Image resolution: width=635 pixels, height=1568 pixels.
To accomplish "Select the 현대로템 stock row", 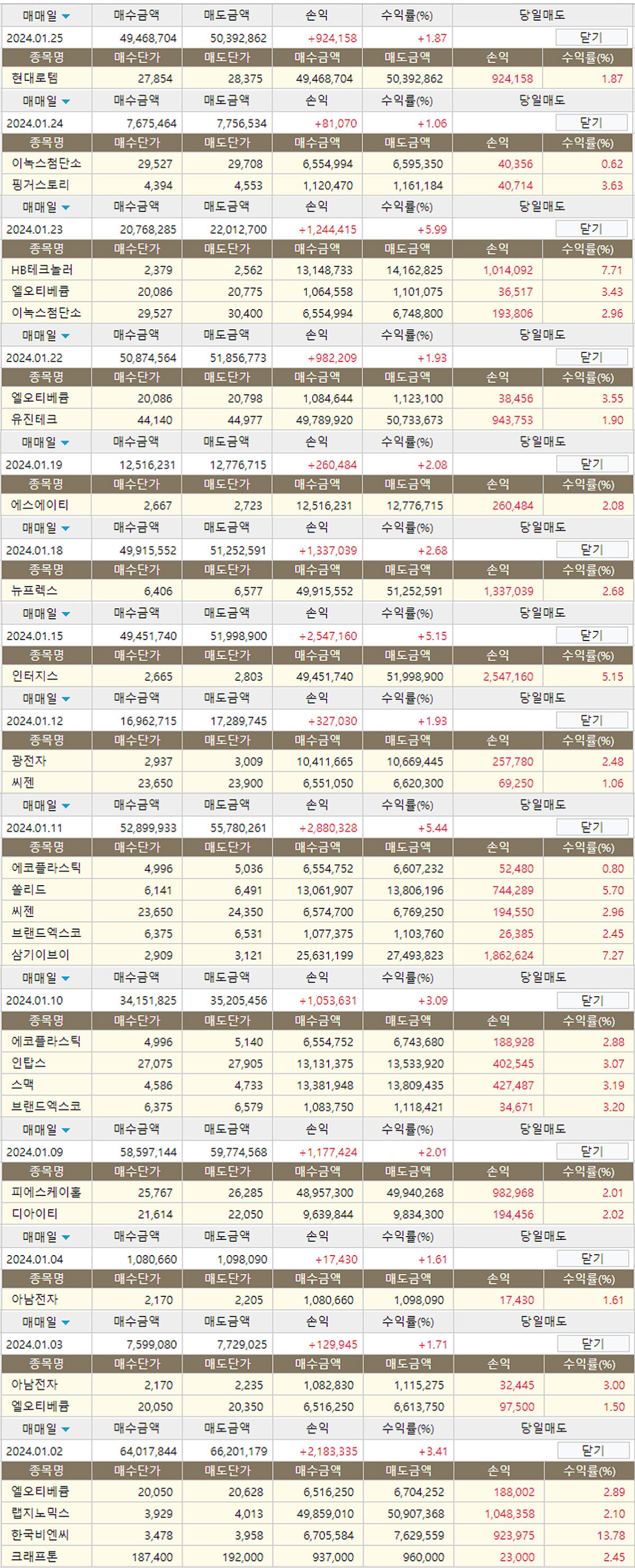I will coord(35,78).
